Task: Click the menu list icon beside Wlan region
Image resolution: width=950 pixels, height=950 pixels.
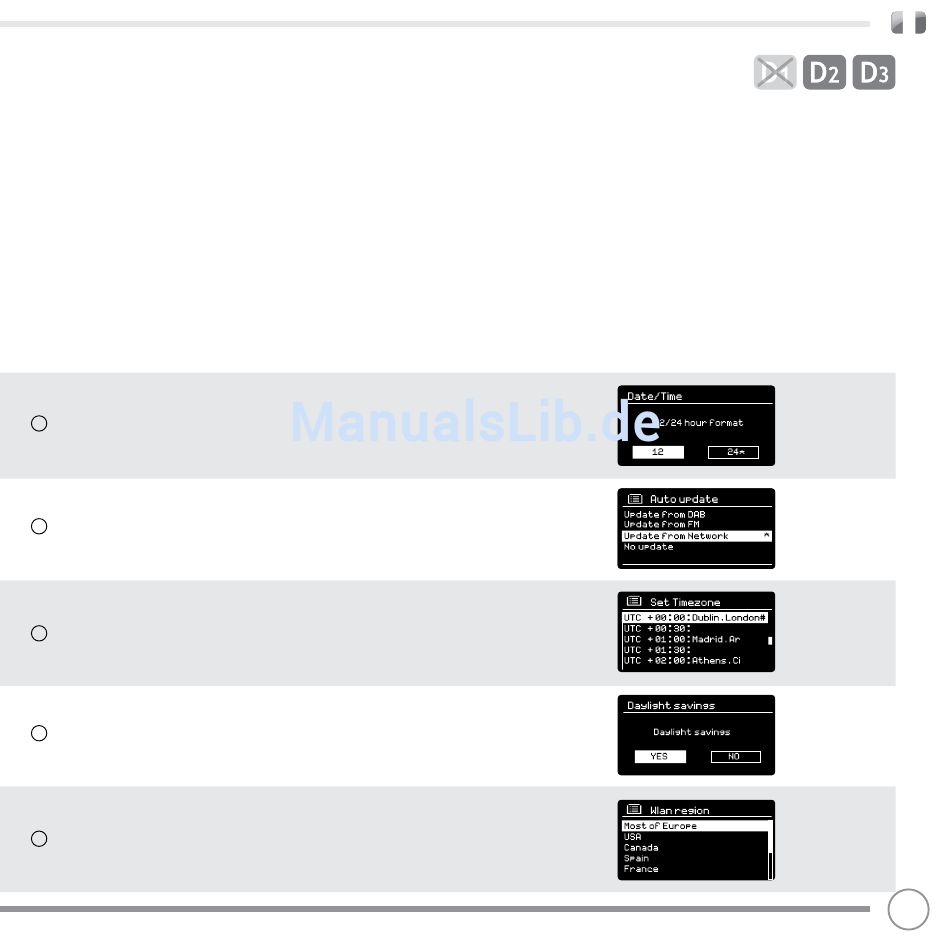Action: (634, 809)
